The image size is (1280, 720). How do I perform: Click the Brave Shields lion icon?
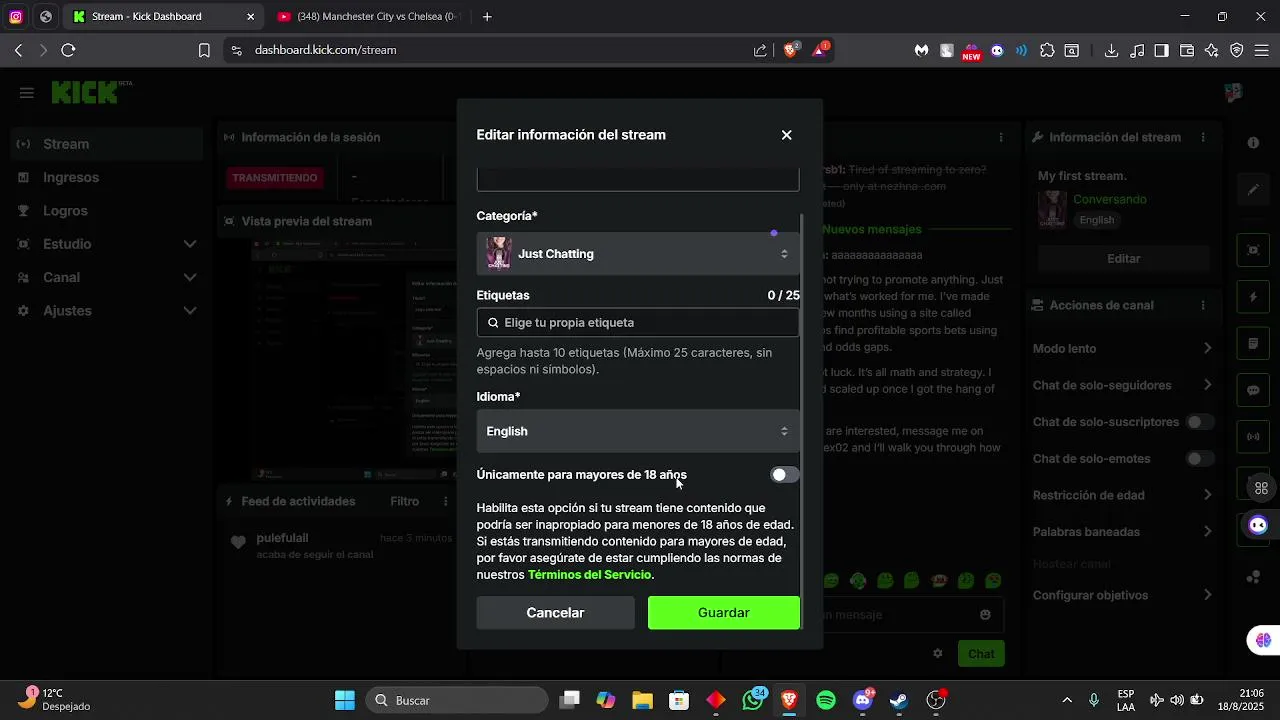[790, 50]
